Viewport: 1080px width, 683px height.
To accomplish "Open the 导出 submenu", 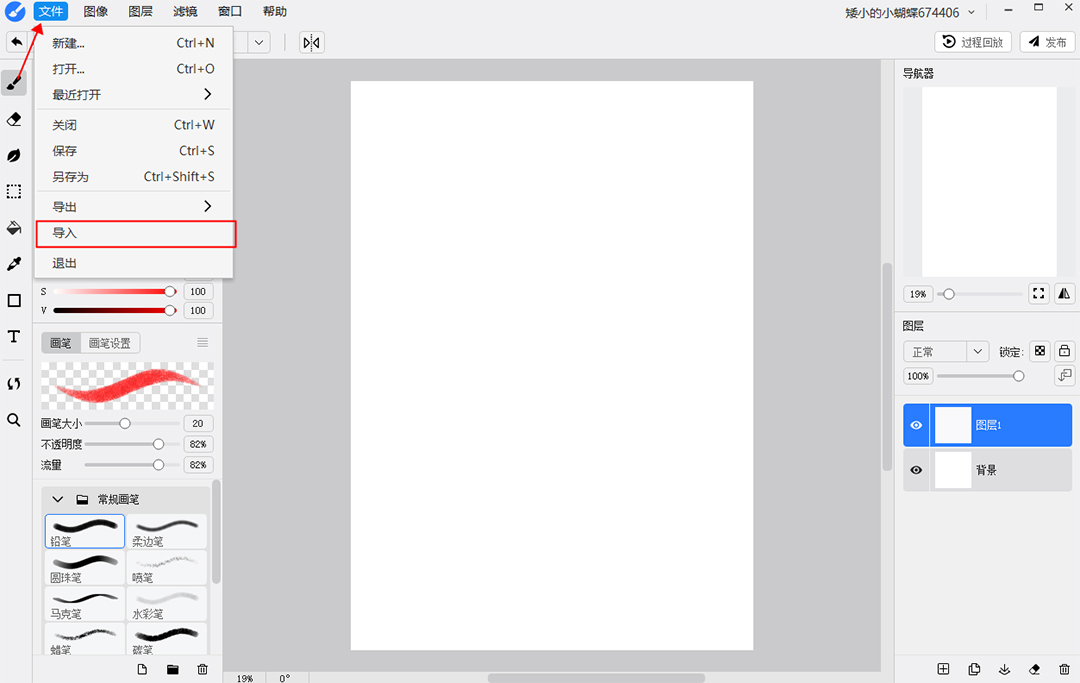I will (134, 207).
